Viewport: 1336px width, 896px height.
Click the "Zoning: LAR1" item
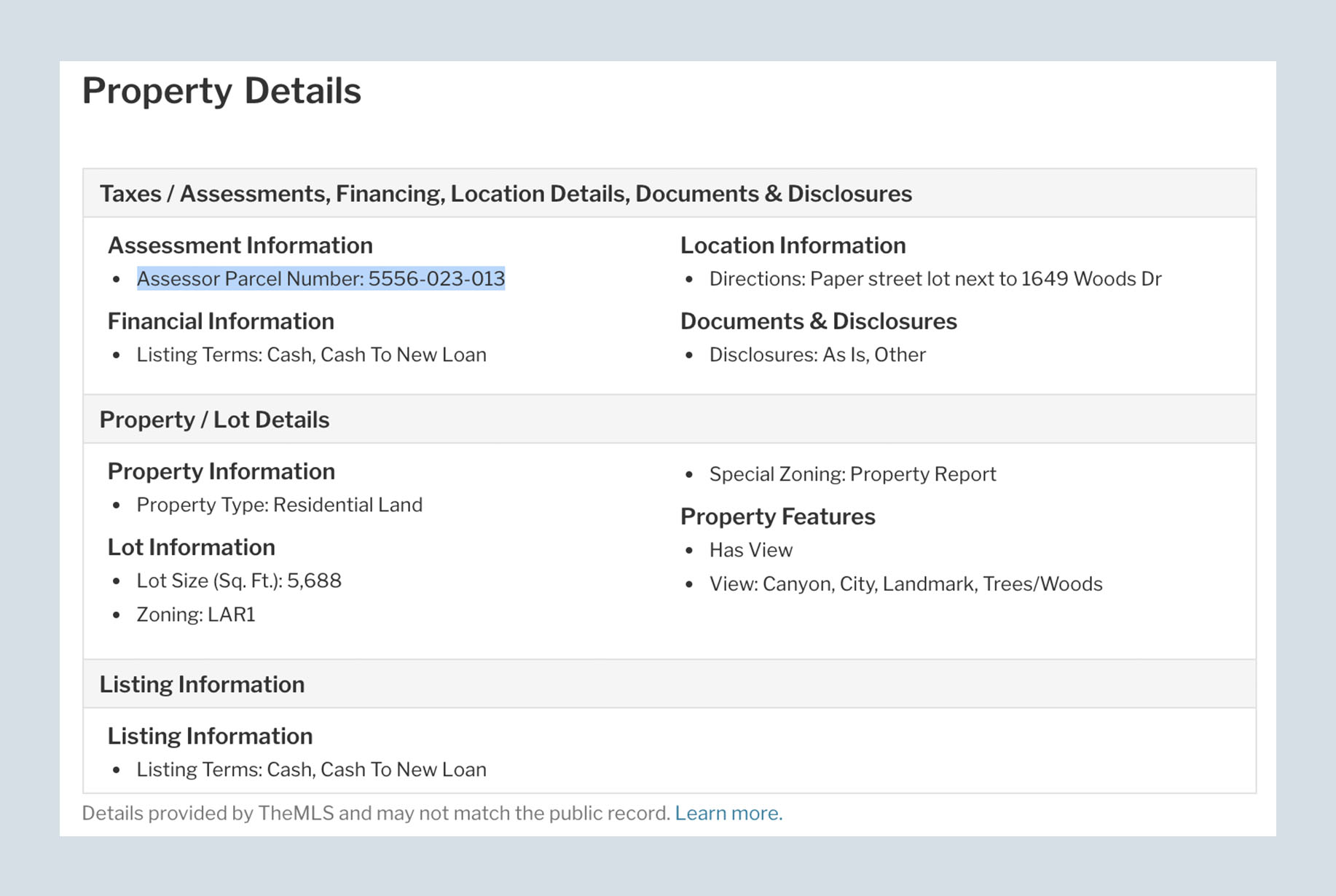point(196,615)
